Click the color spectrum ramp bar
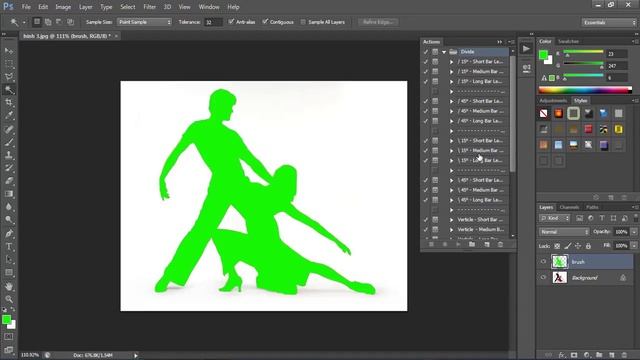 (x=585, y=90)
